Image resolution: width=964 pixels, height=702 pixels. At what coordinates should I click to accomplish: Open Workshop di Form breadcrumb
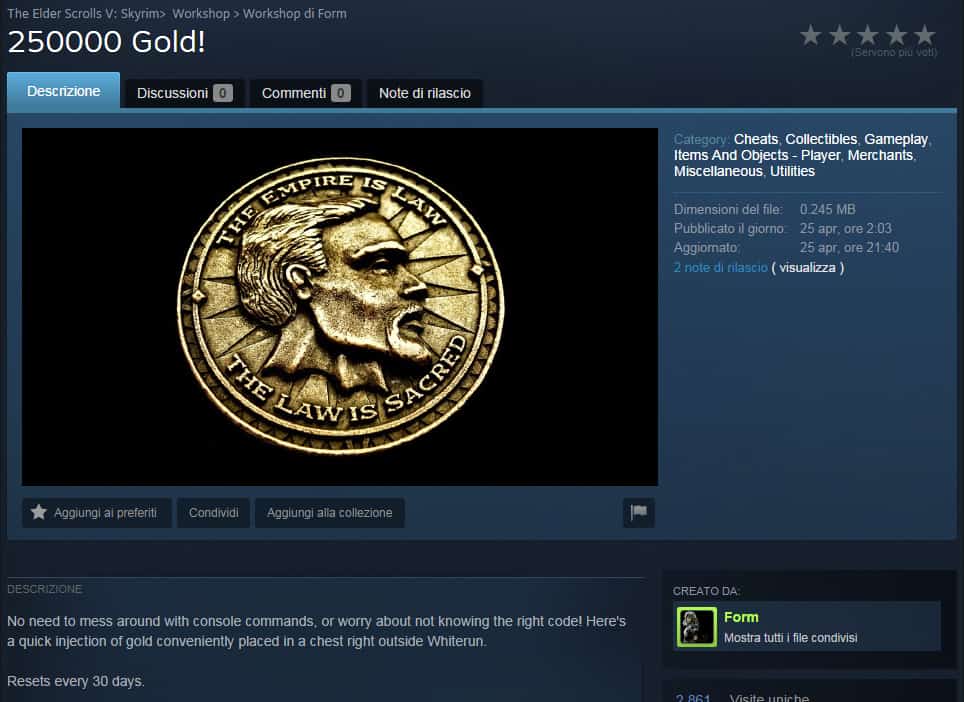[295, 14]
